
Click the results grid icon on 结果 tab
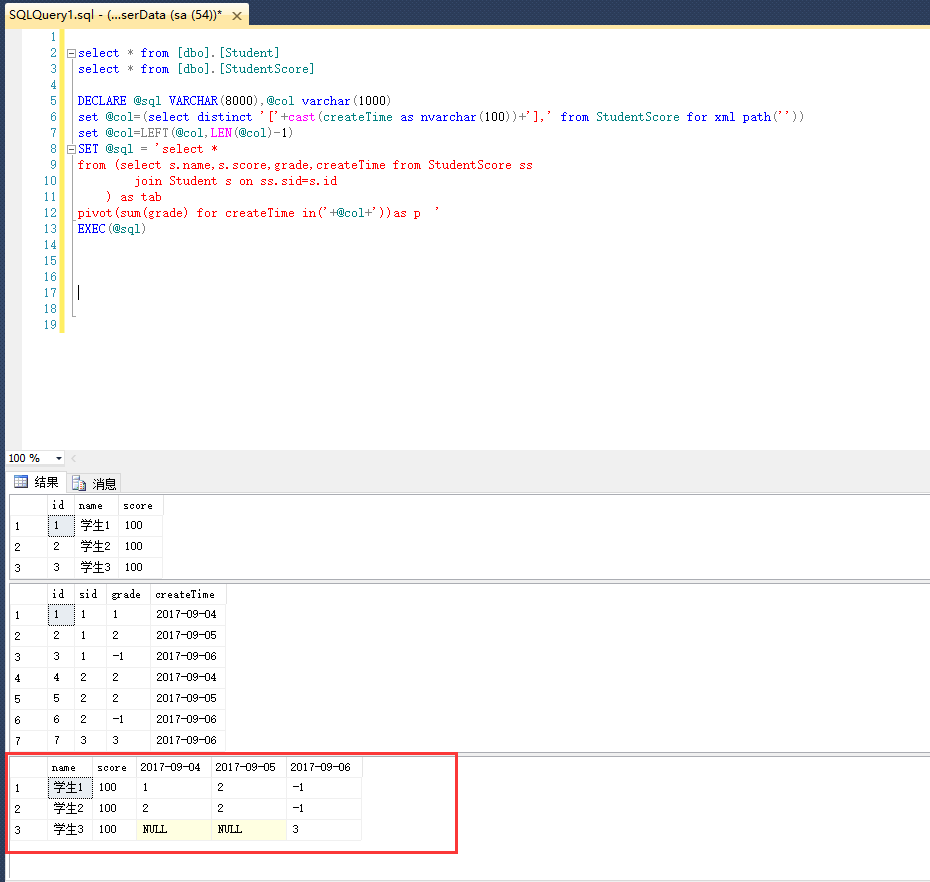pyautogui.click(x=21, y=482)
